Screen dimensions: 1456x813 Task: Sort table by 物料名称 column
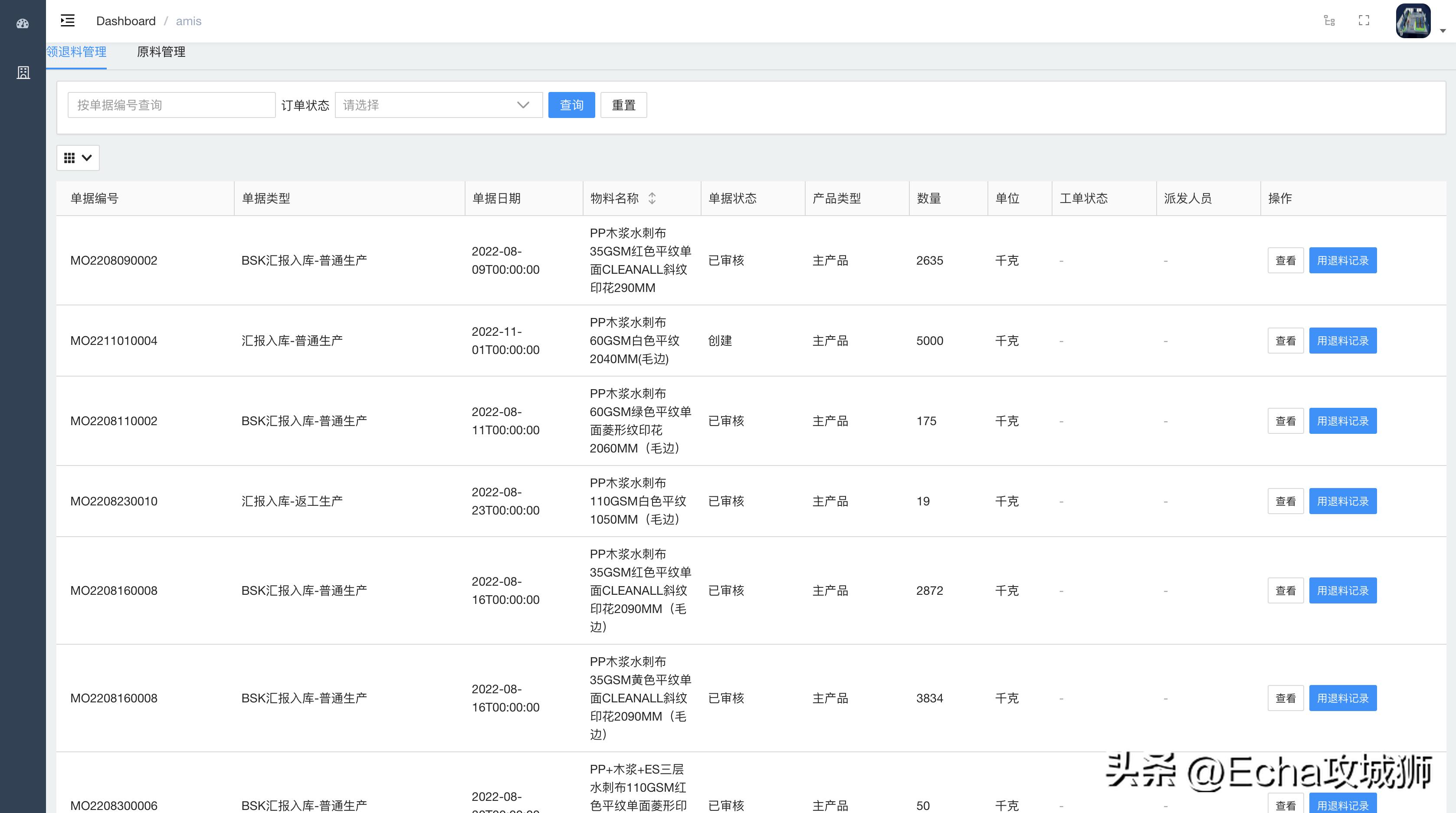(x=651, y=198)
